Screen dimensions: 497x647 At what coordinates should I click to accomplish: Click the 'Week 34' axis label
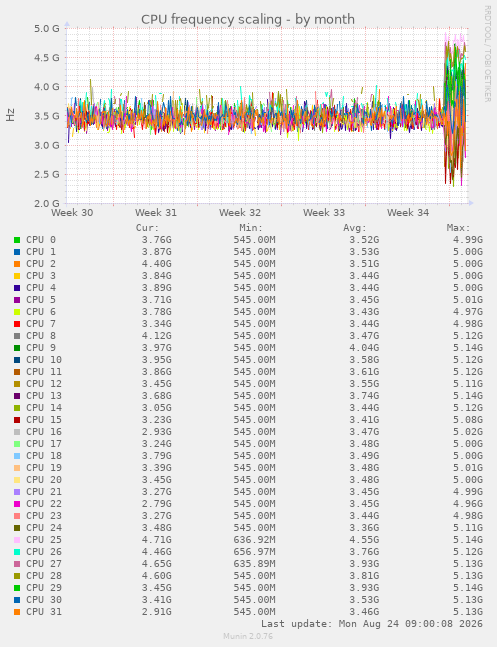(408, 213)
